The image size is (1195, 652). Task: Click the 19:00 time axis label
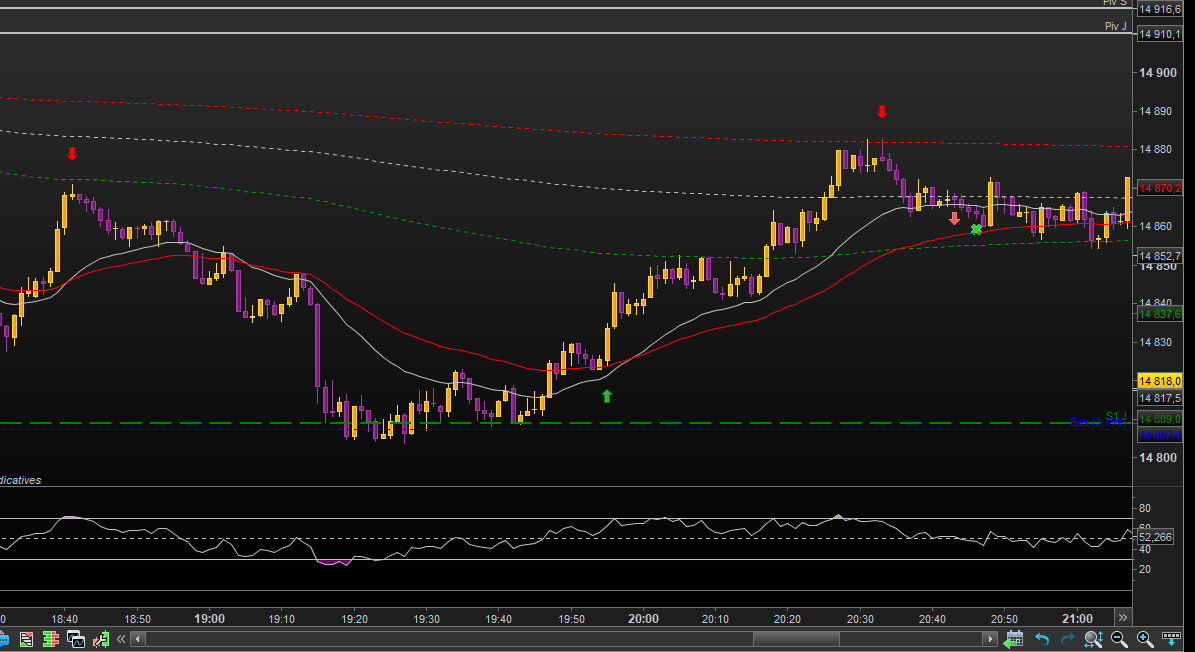click(x=210, y=618)
